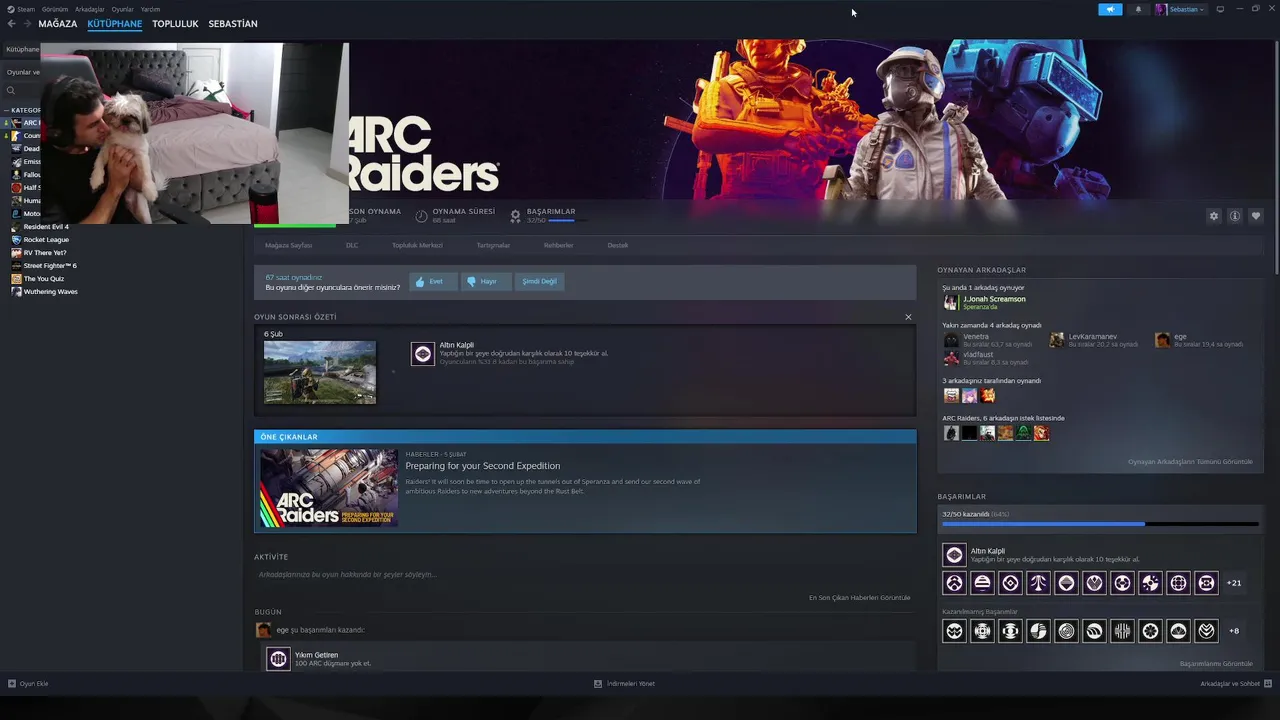Open Sebastian account avatar
This screenshot has width=1280, height=720.
coord(1161,9)
